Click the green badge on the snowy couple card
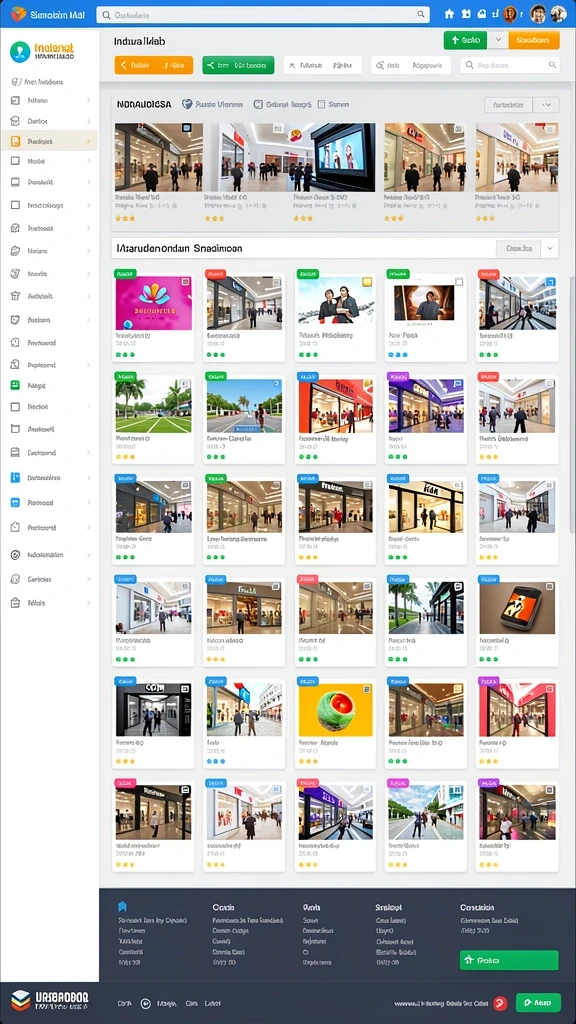Image resolution: width=576 pixels, height=1024 pixels. (306, 274)
